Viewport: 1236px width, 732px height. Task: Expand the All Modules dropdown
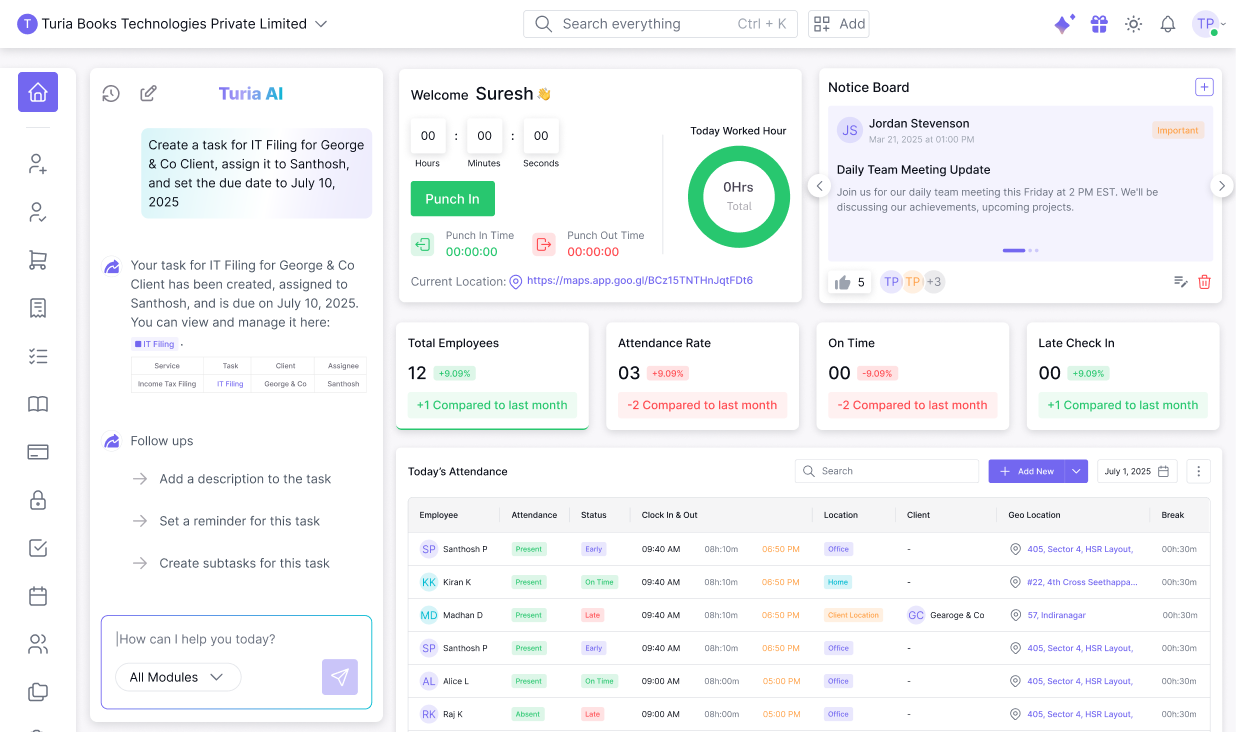(178, 677)
